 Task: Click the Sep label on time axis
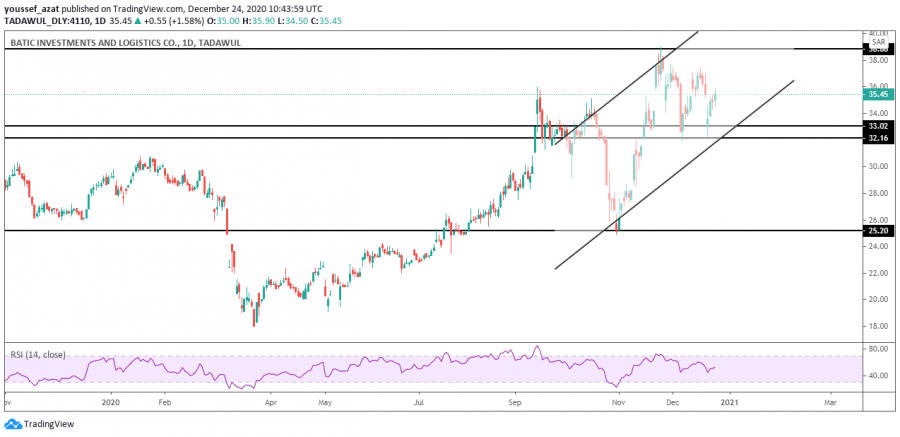click(x=515, y=402)
